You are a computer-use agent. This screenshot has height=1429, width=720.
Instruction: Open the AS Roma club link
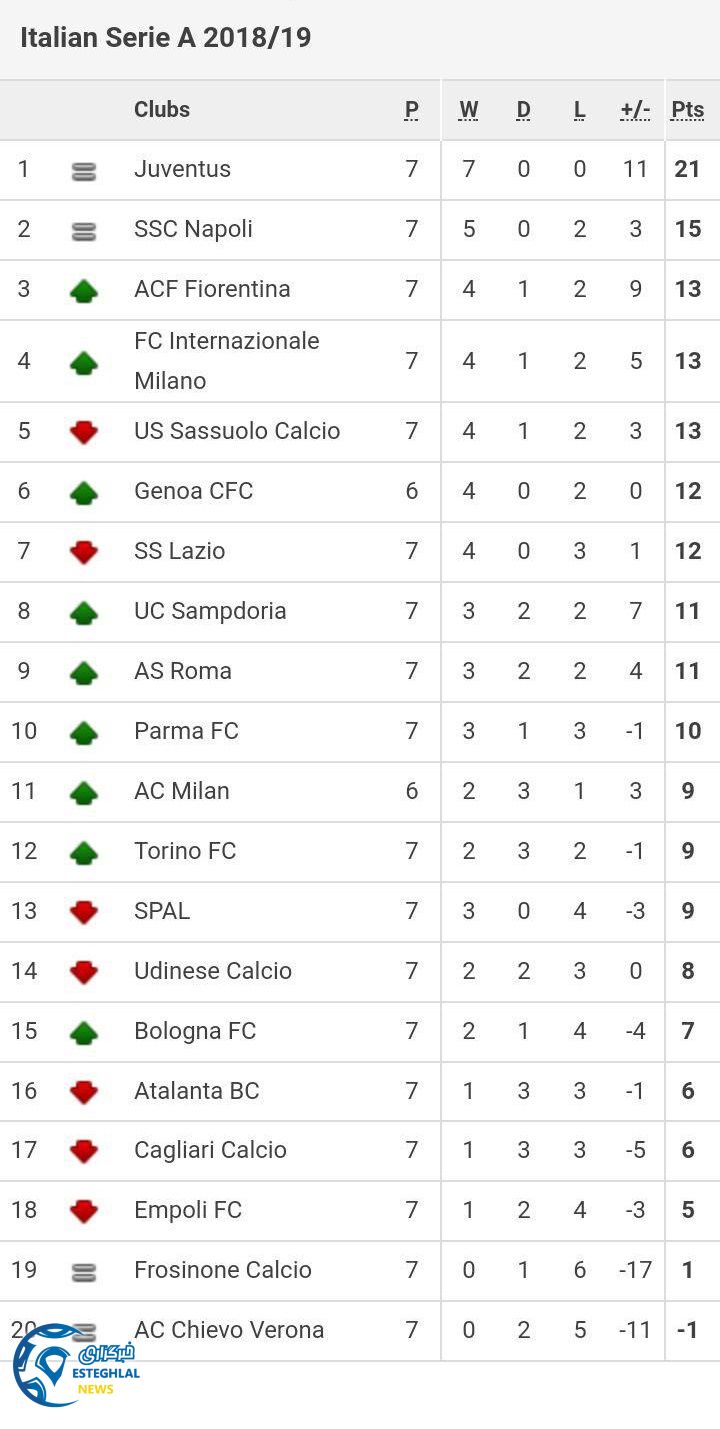coord(183,671)
